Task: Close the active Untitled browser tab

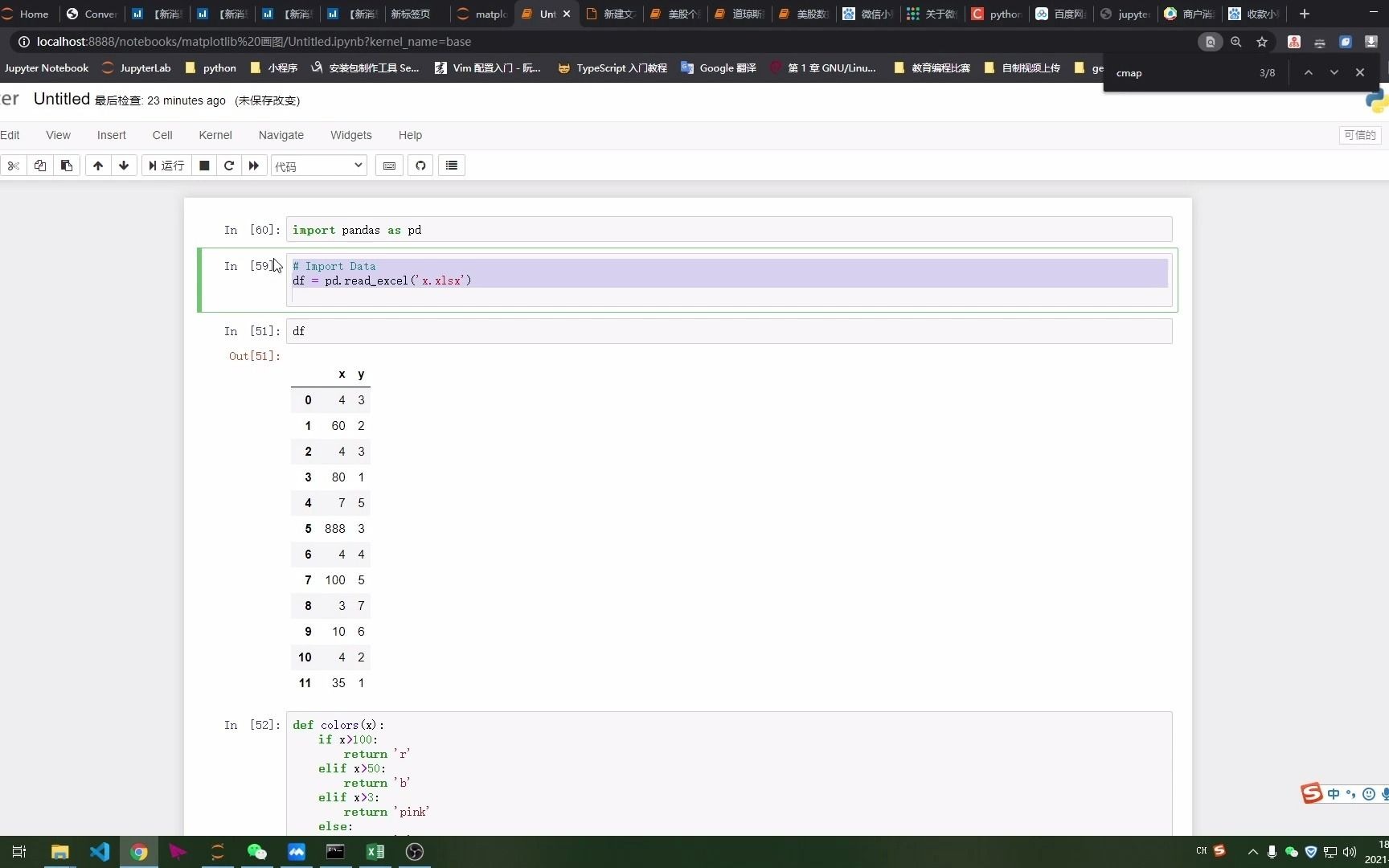Action: pos(567,14)
